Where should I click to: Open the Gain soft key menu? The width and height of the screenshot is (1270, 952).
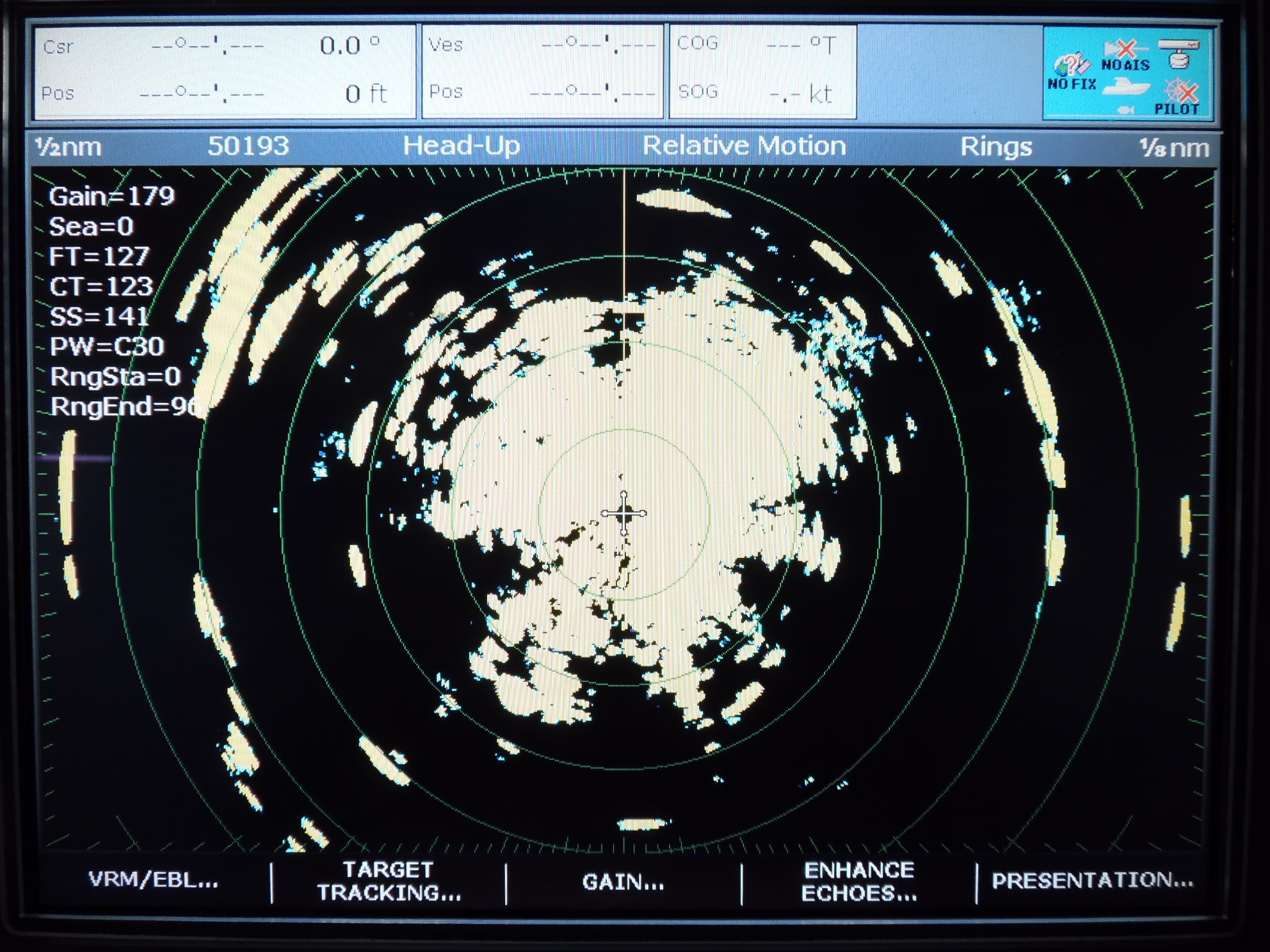[623, 882]
